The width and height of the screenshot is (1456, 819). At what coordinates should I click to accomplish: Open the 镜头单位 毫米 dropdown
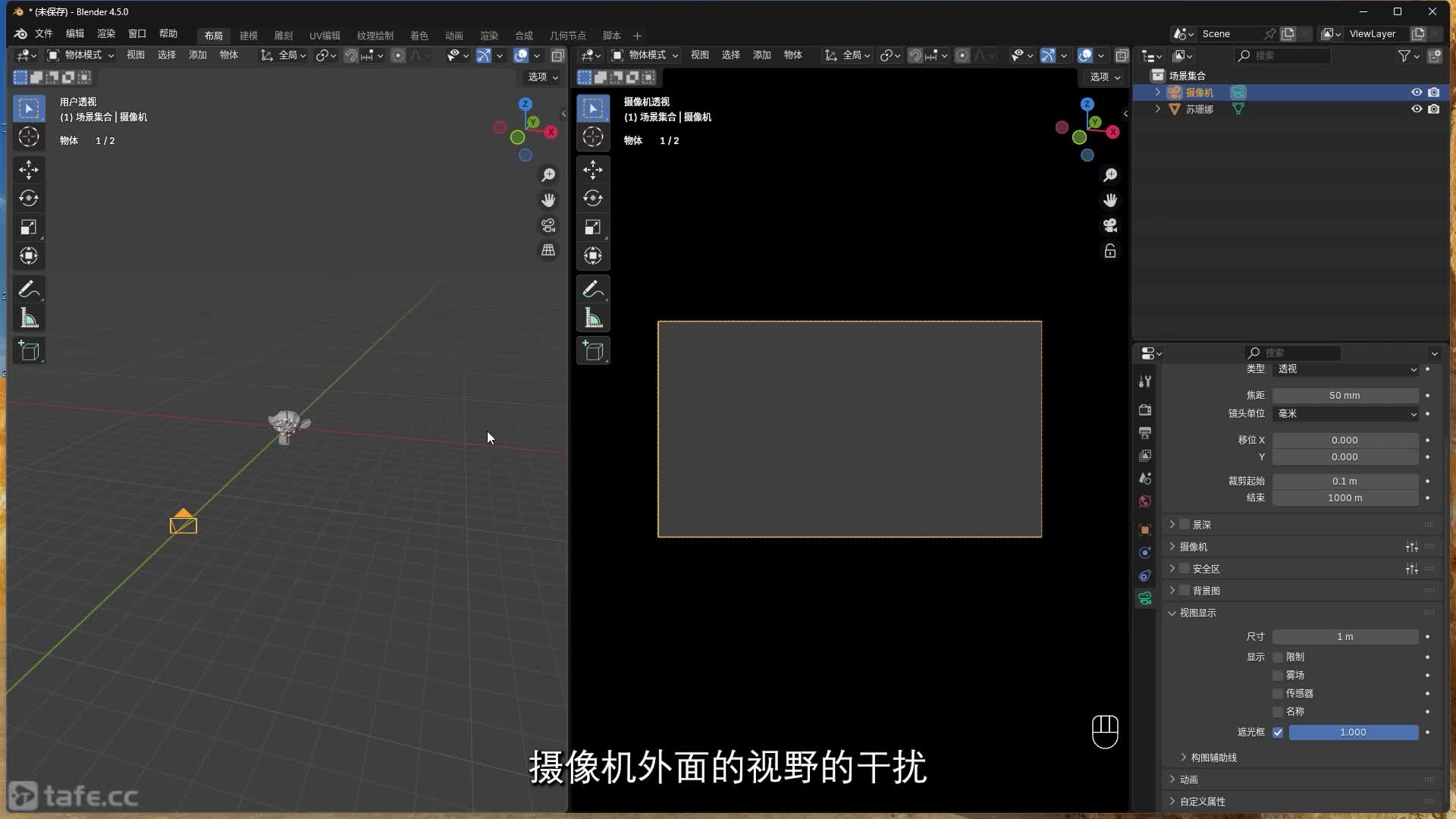tap(1345, 414)
